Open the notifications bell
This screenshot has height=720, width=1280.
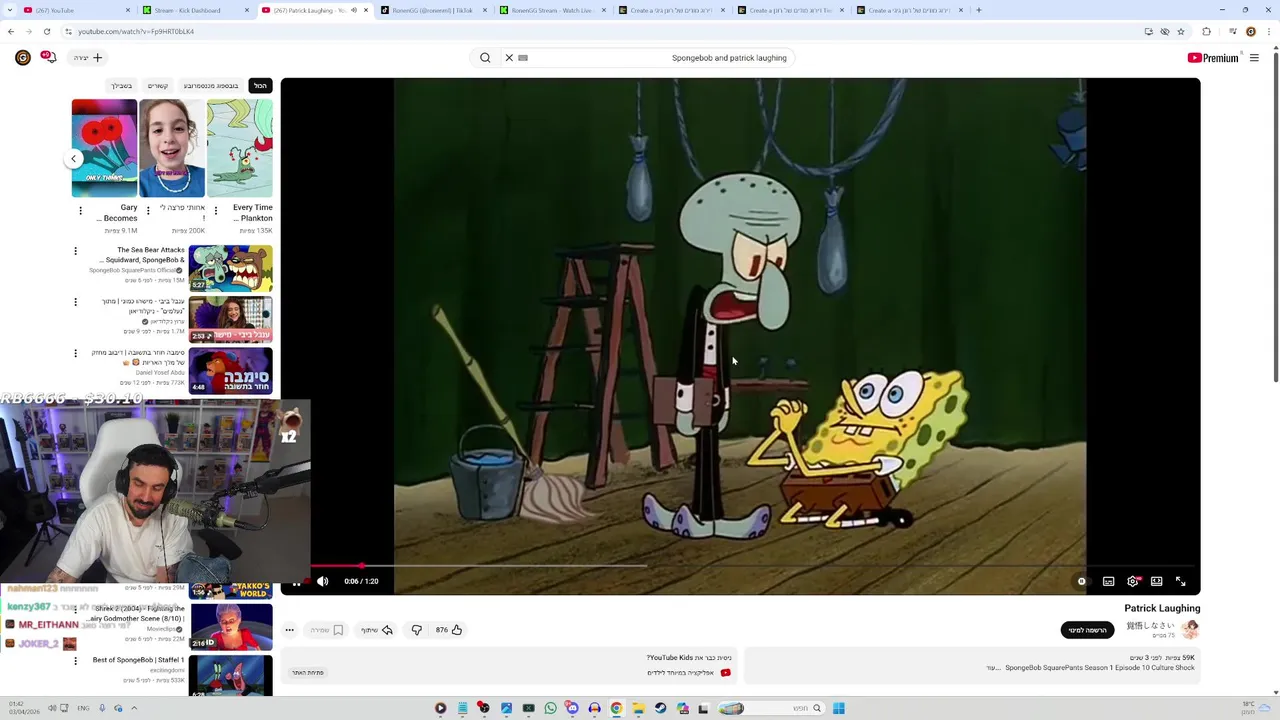tap(48, 58)
